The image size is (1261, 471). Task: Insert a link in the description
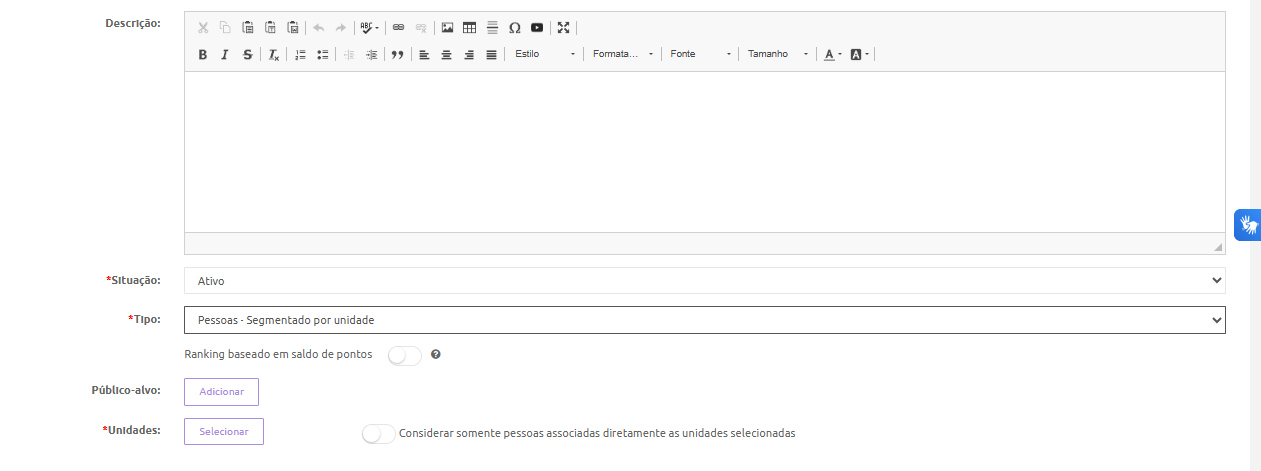point(398,28)
